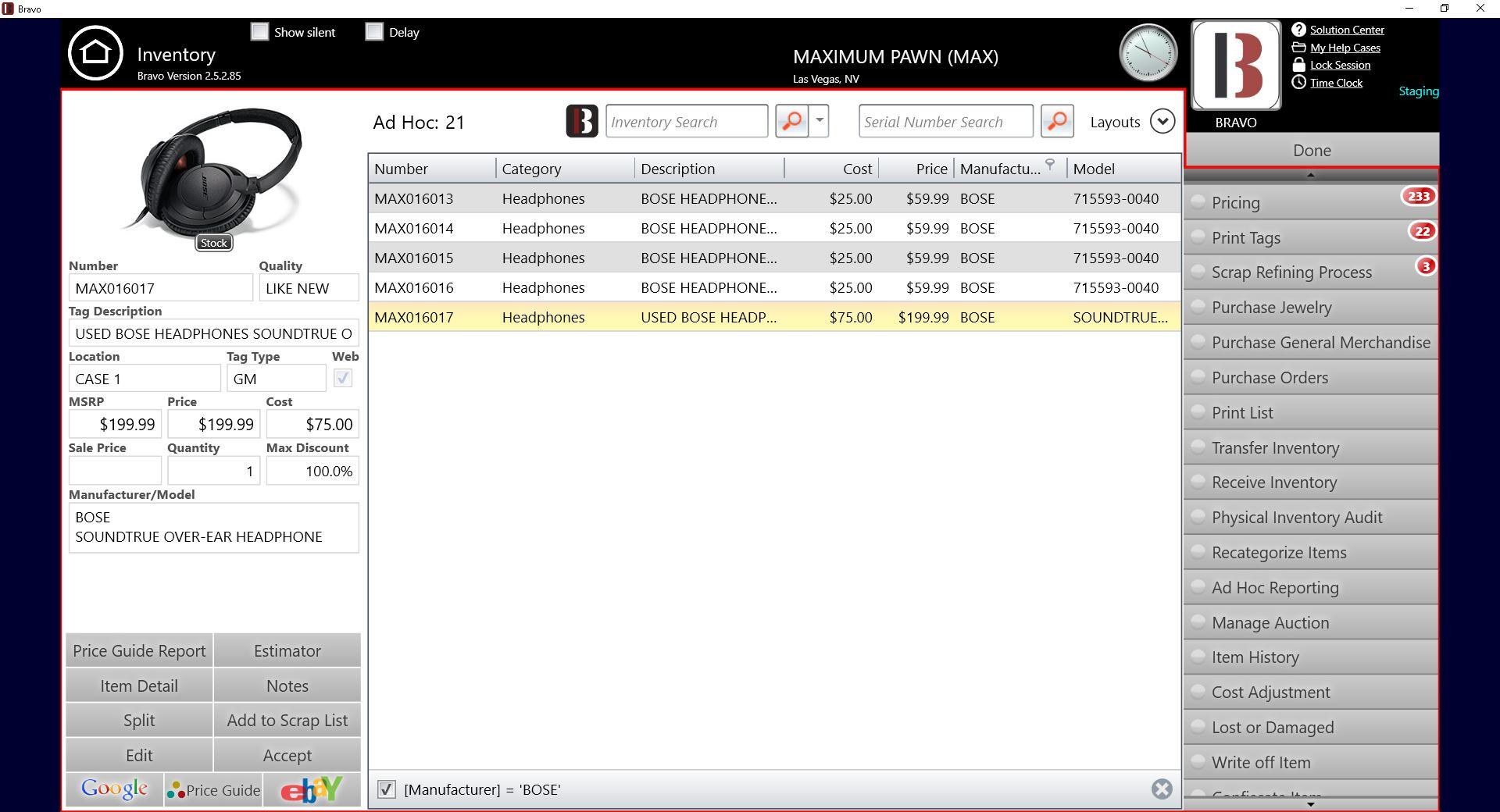This screenshot has height=812, width=1500.
Task: Open the Item Detail button
Action: pos(139,686)
